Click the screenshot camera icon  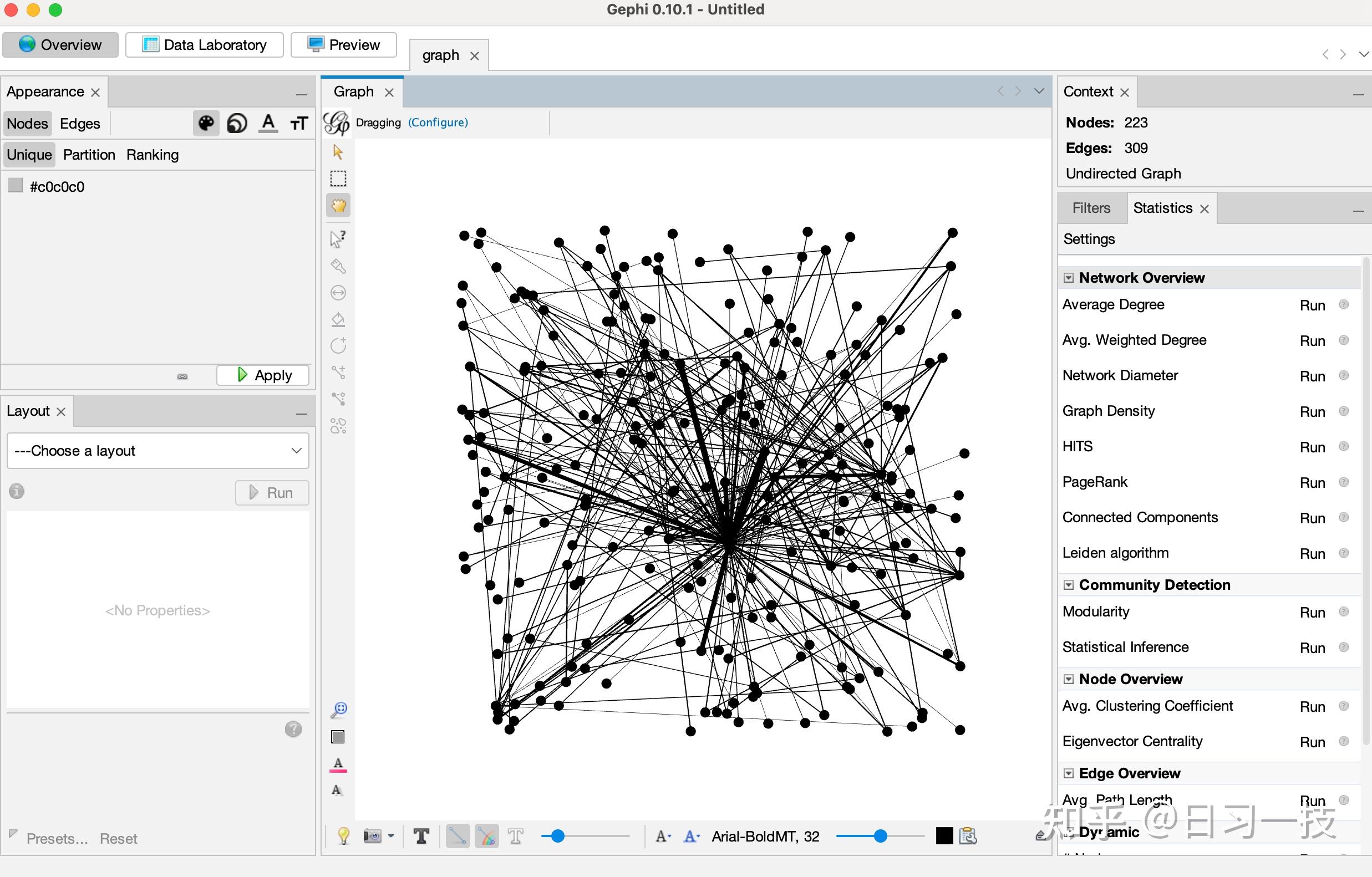click(372, 836)
